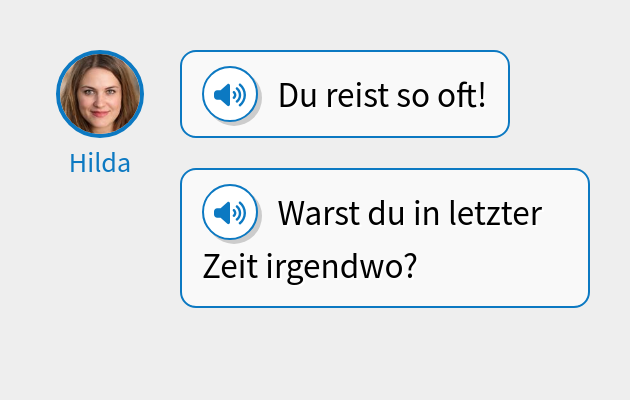Click the word "in" in second bubble
Image resolution: width=630 pixels, height=400 pixels.
click(427, 213)
